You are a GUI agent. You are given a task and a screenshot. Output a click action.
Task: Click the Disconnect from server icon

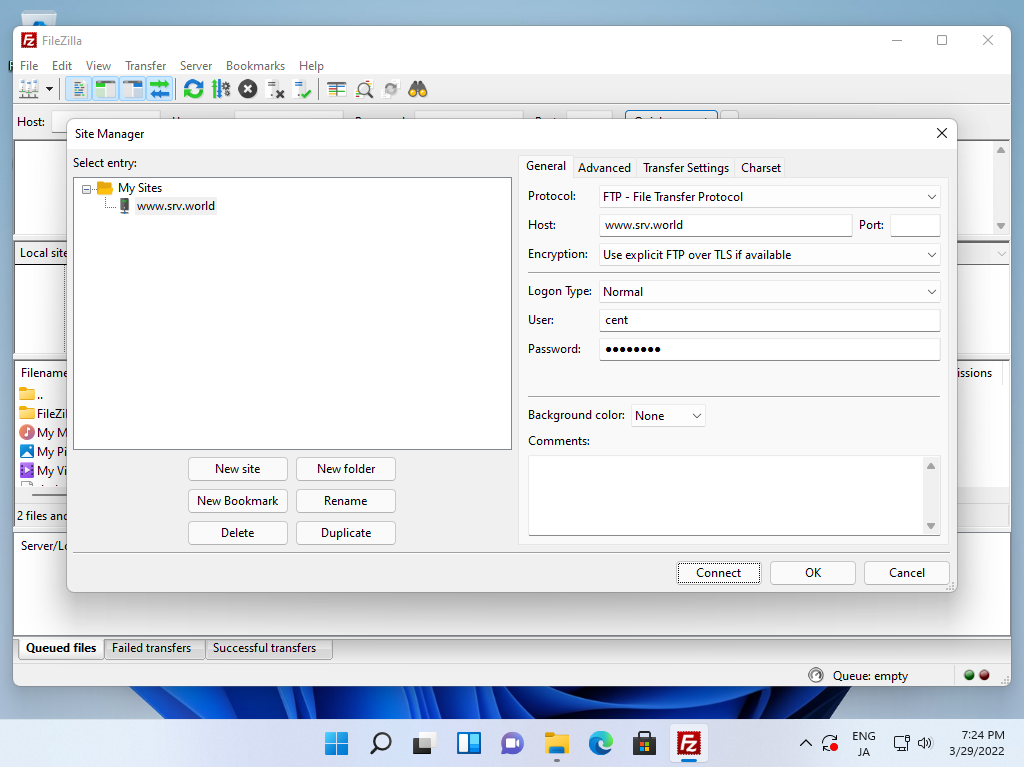[x=276, y=89]
